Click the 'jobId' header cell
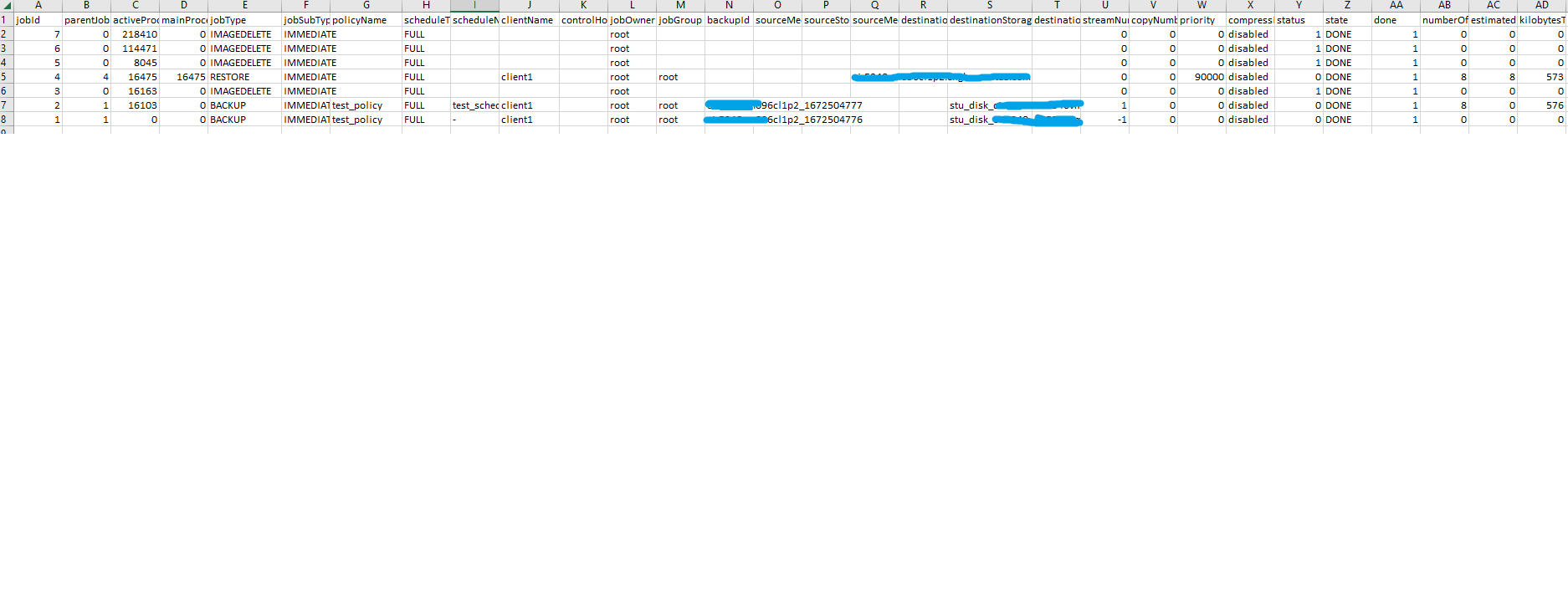This screenshot has width=1568, height=602. tap(38, 20)
